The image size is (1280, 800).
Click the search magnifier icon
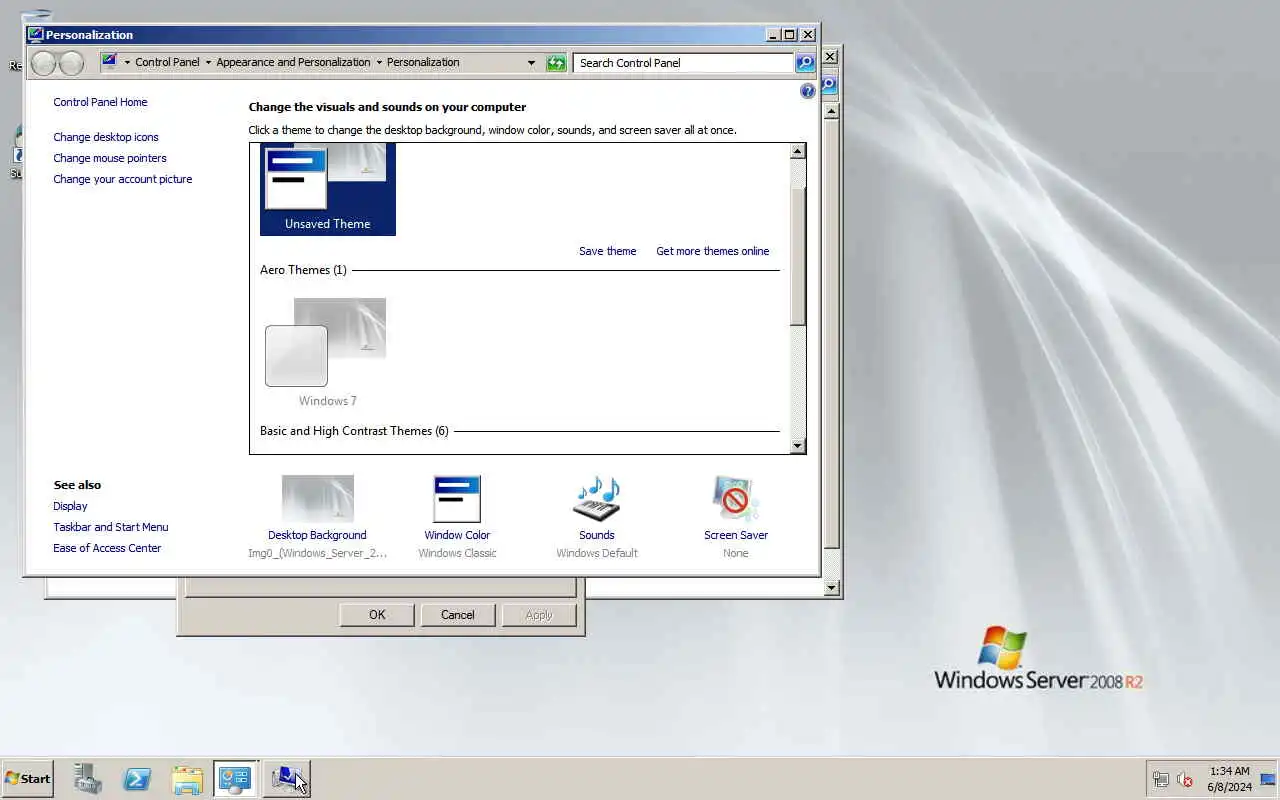[x=805, y=63]
